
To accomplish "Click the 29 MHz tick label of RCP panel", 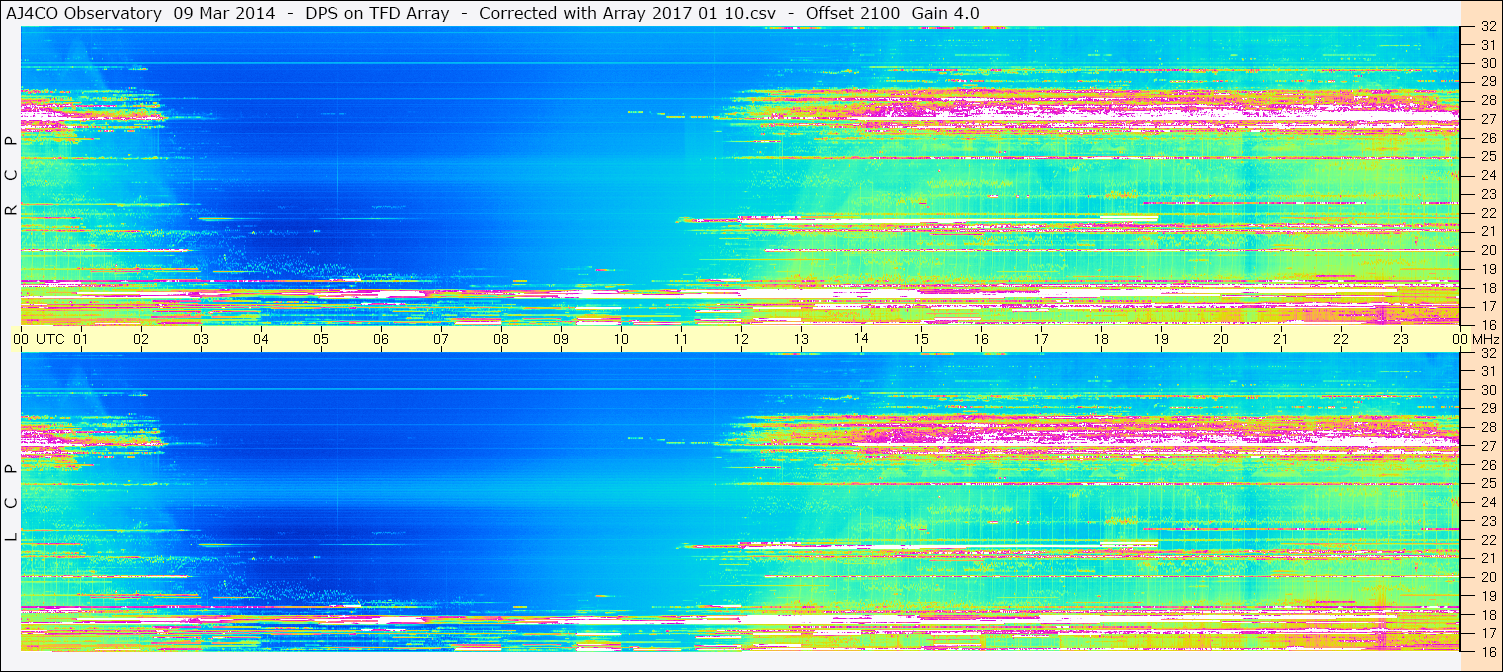I will coord(1487,81).
